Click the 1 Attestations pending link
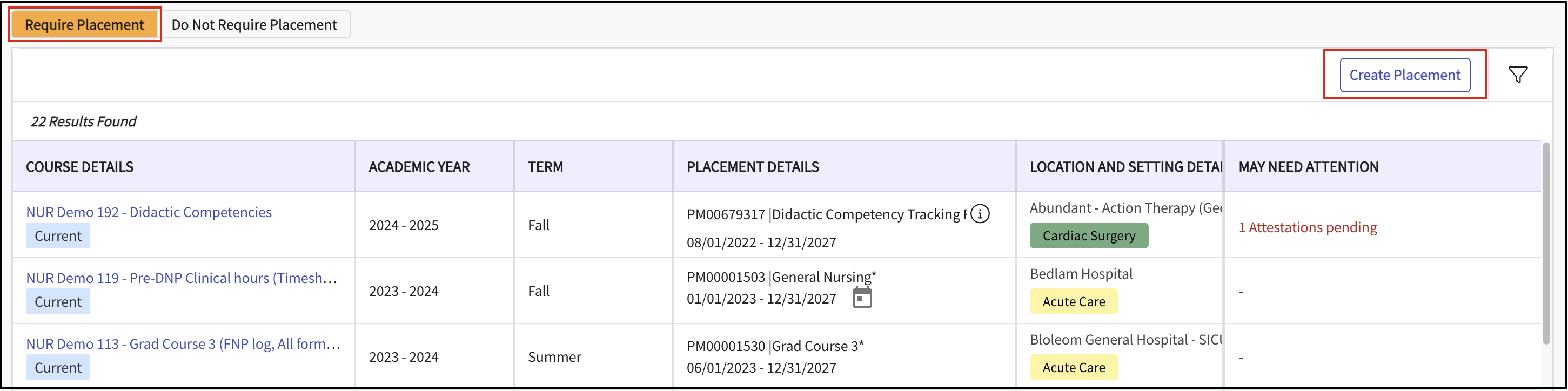The height and width of the screenshot is (391, 1568). 1308,227
